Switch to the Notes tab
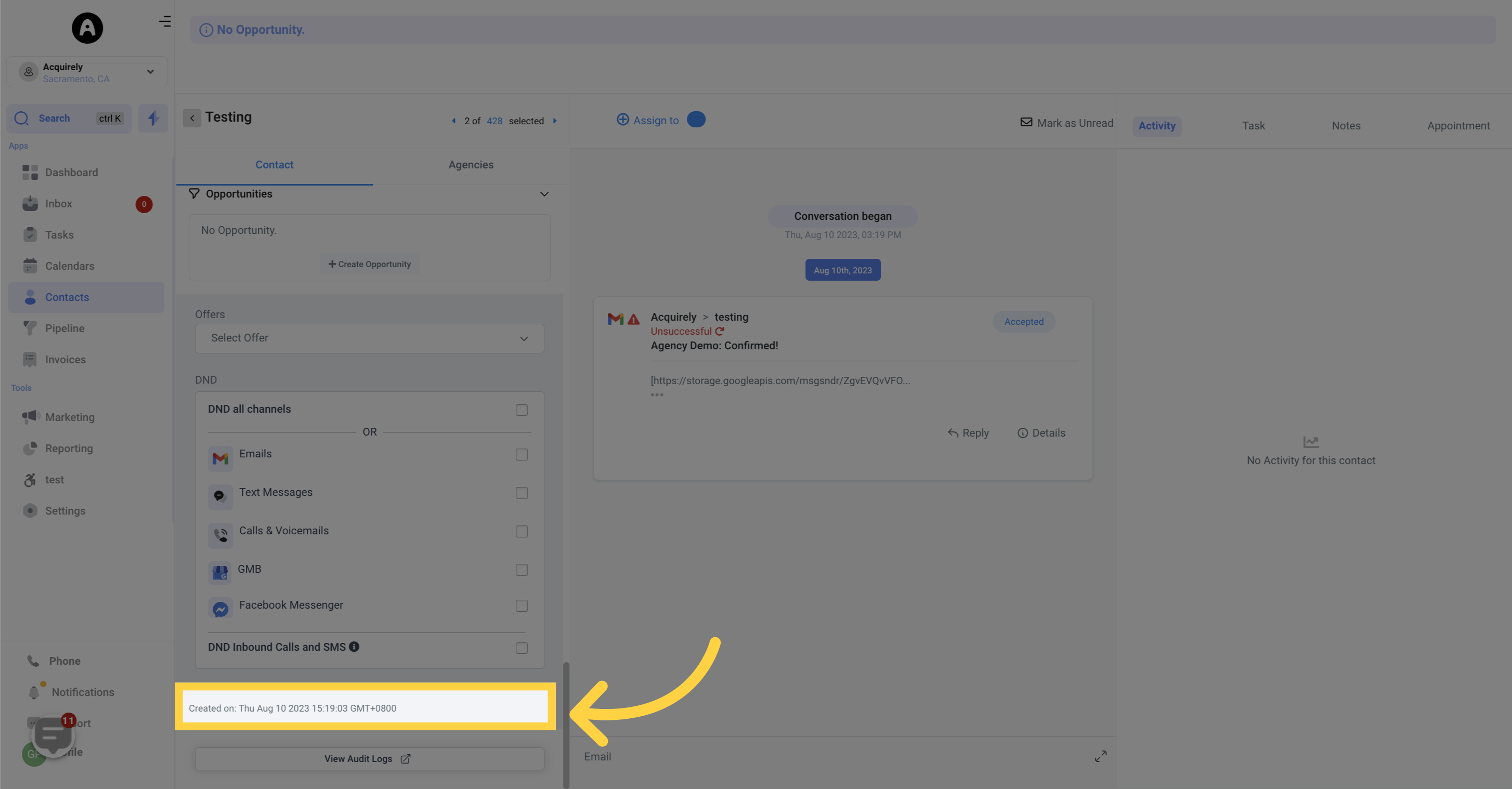This screenshot has width=1512, height=789. click(x=1347, y=125)
